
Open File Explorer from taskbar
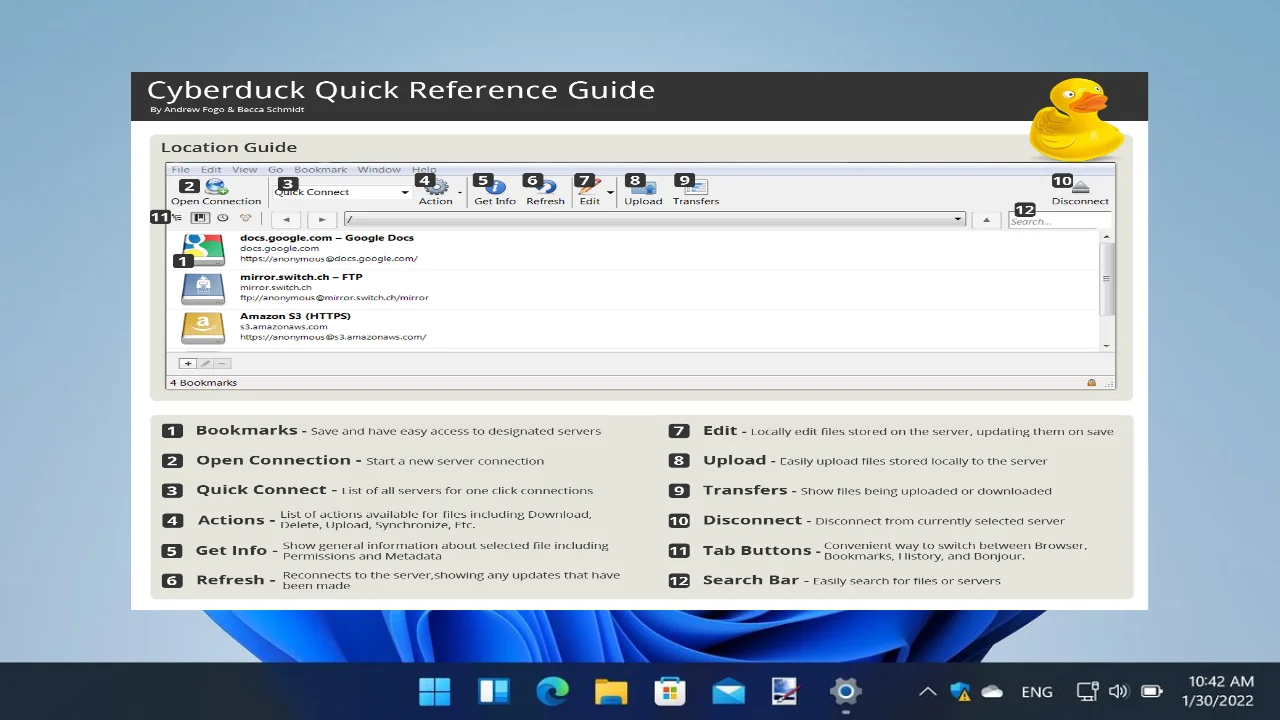click(x=611, y=691)
